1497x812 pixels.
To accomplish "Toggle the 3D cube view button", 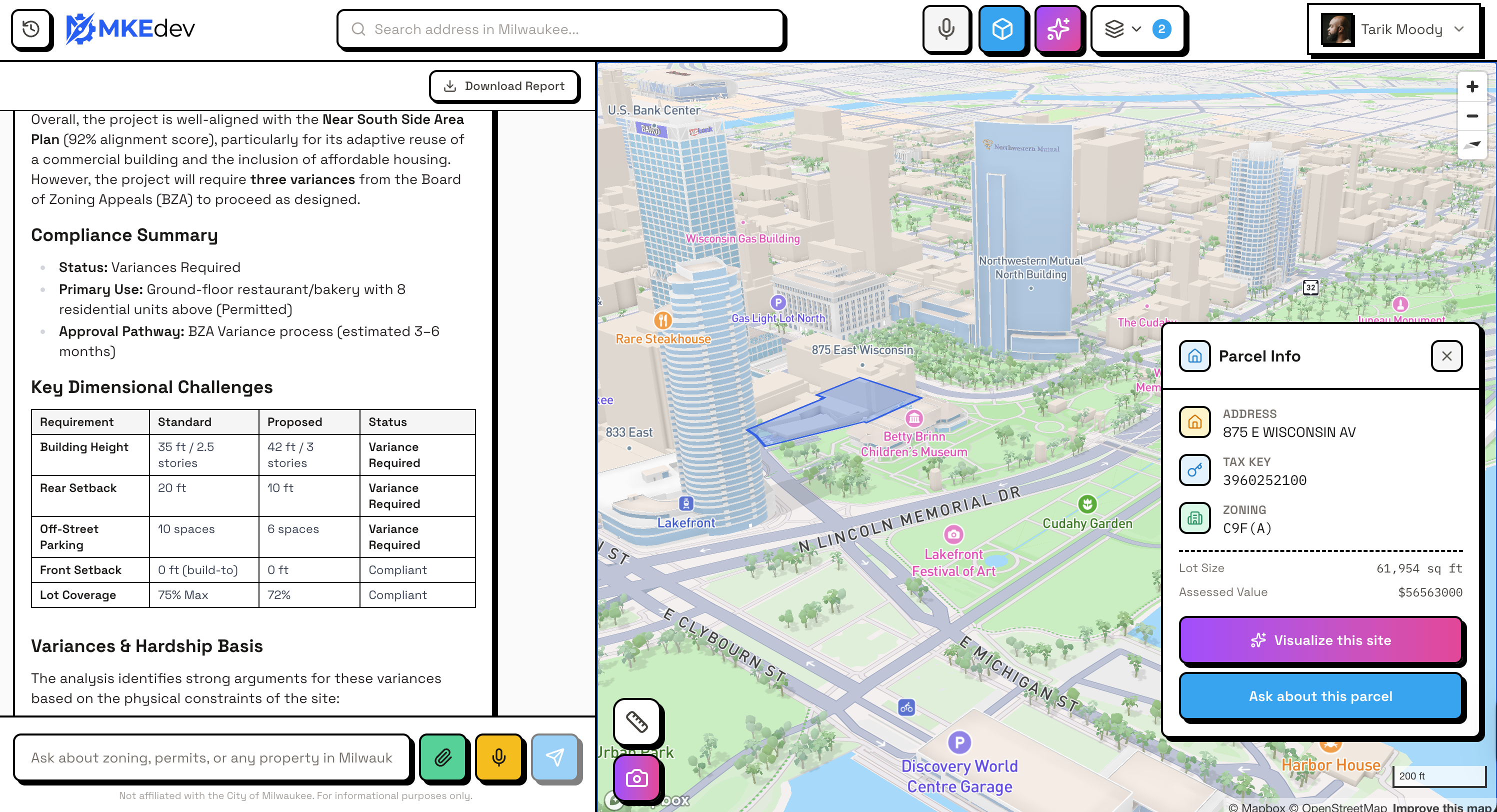I will [1002, 29].
